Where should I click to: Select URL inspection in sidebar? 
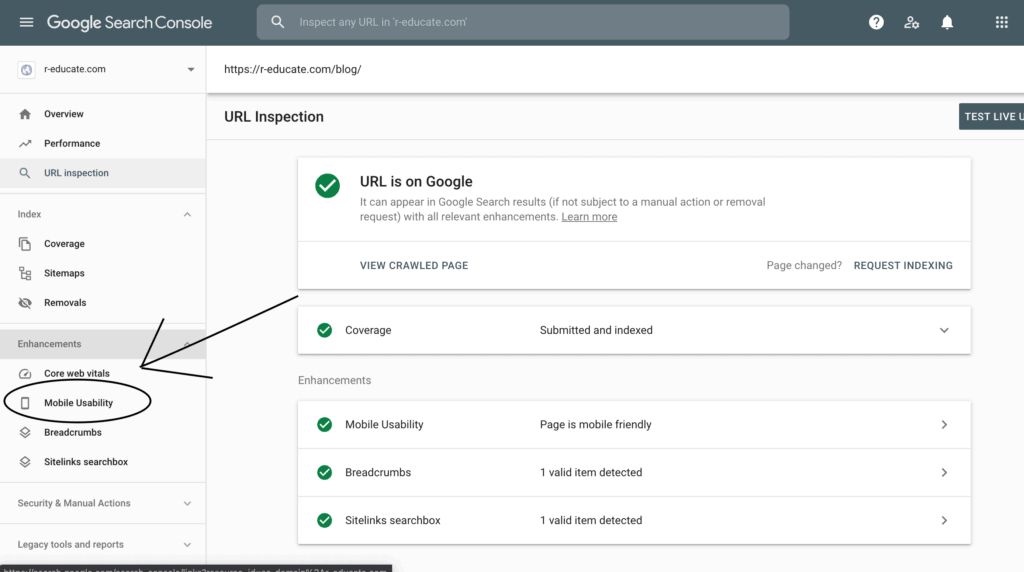[x=103, y=173]
